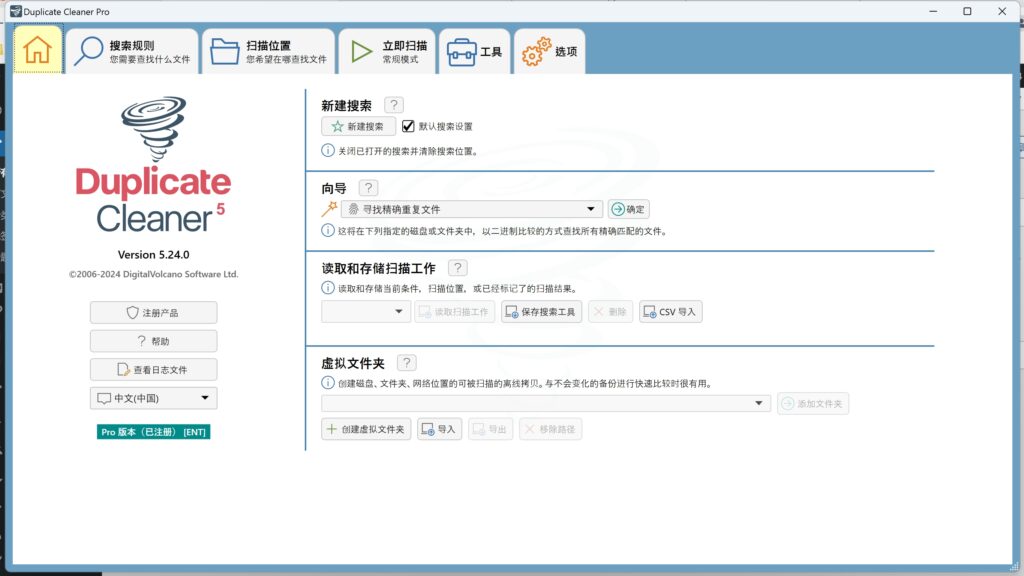This screenshot has width=1024, height=576.
Task: Open help for 新建搜索 section
Action: pyautogui.click(x=394, y=105)
